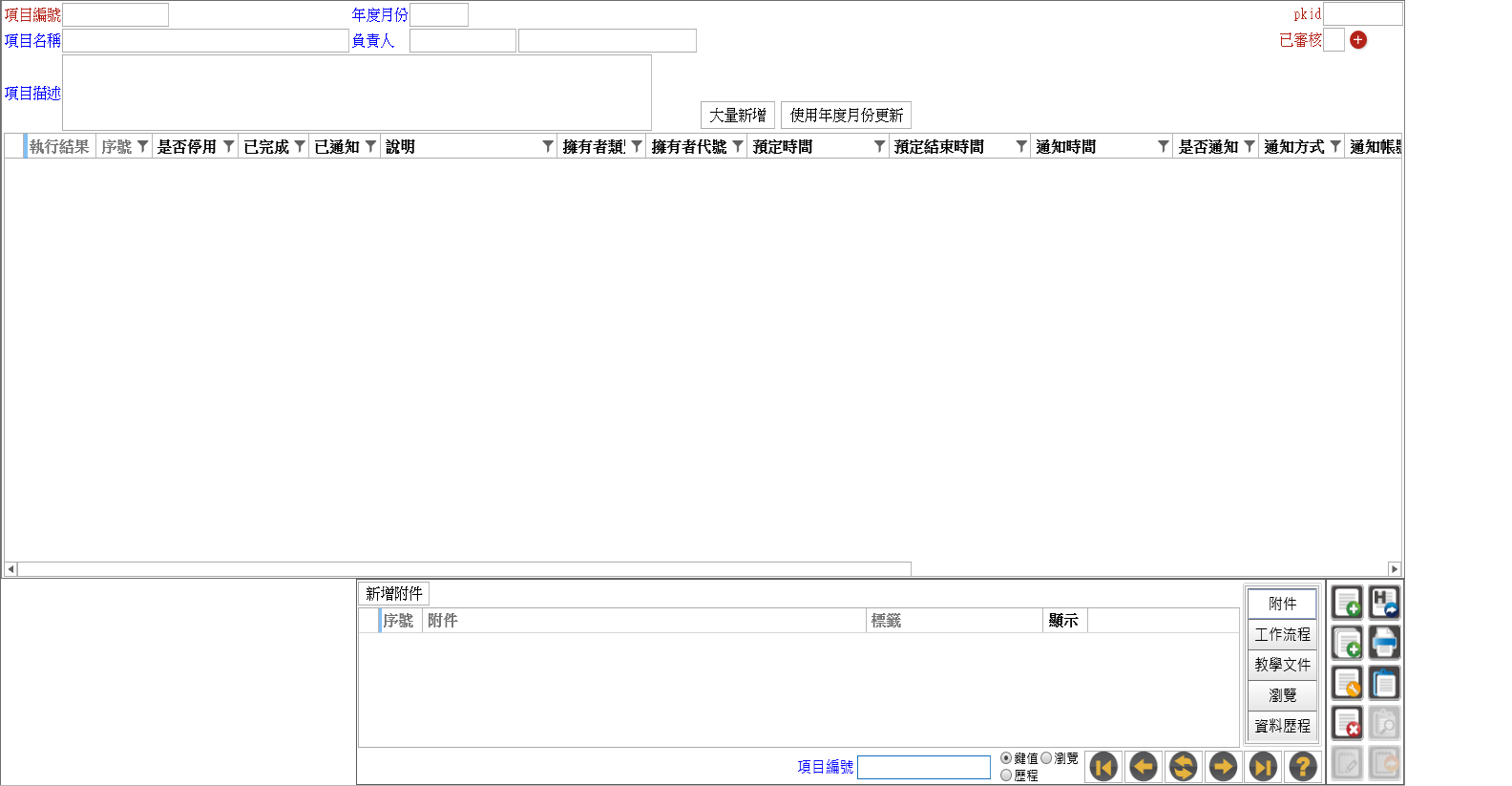
Task: Click the 項目描述 text area
Action: pyautogui.click(x=357, y=93)
